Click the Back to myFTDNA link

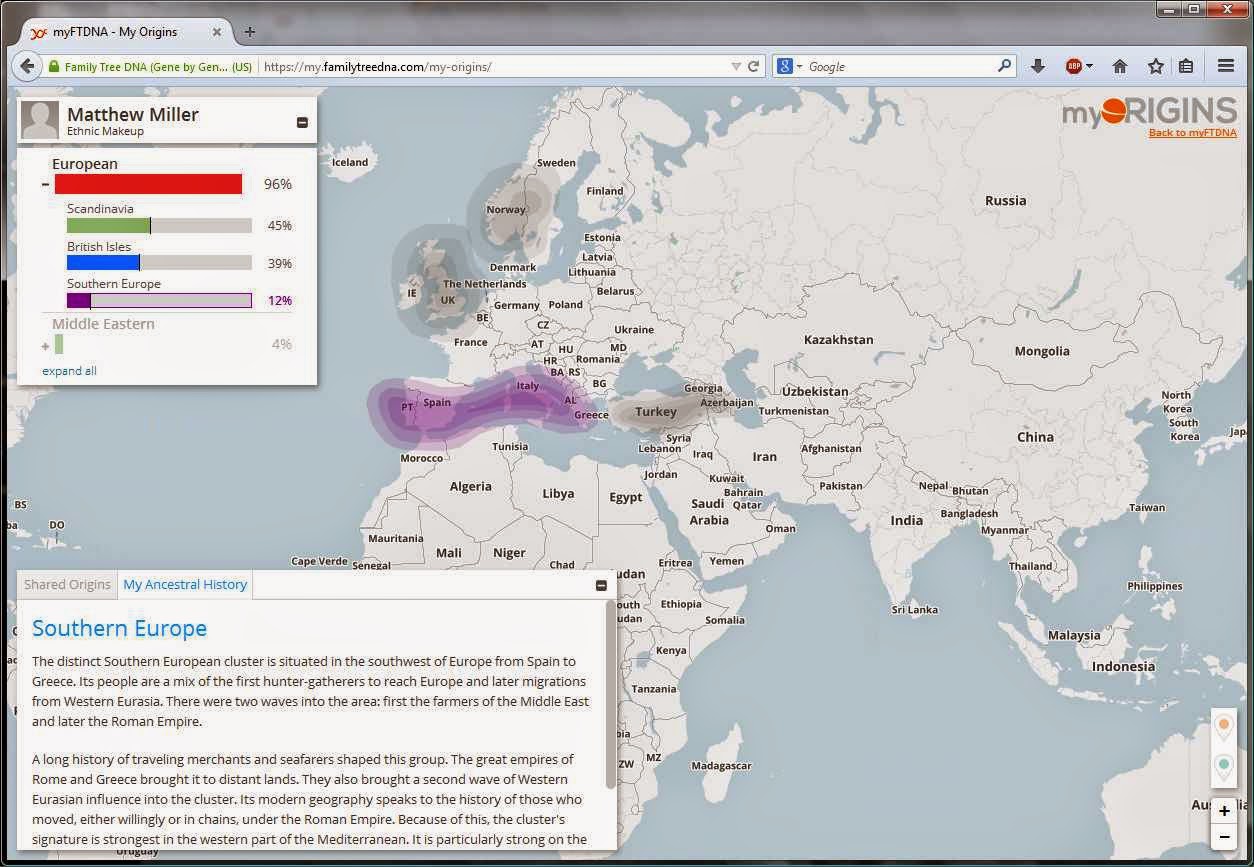click(x=1193, y=132)
